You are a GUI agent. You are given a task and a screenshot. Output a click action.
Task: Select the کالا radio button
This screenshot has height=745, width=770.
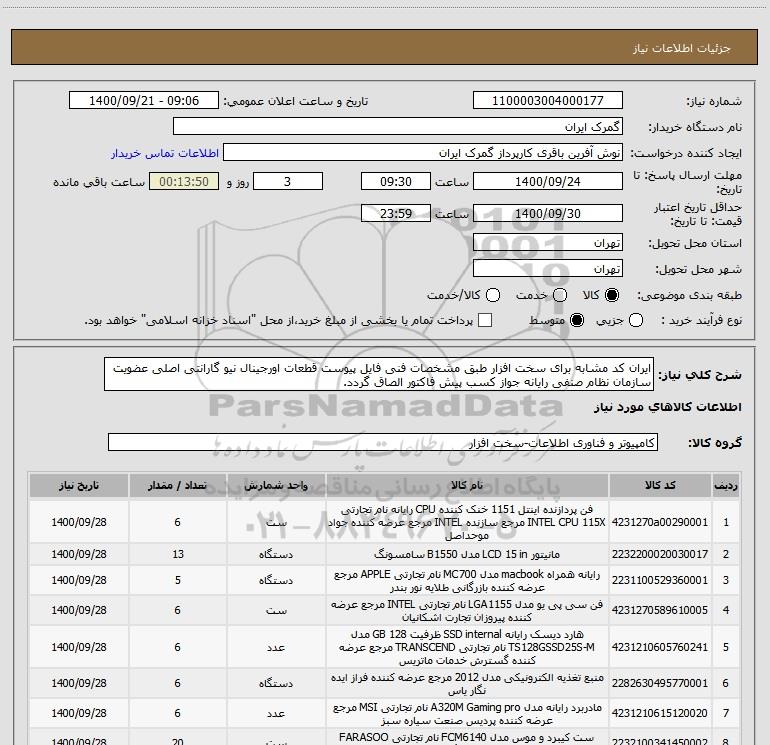(x=612, y=295)
